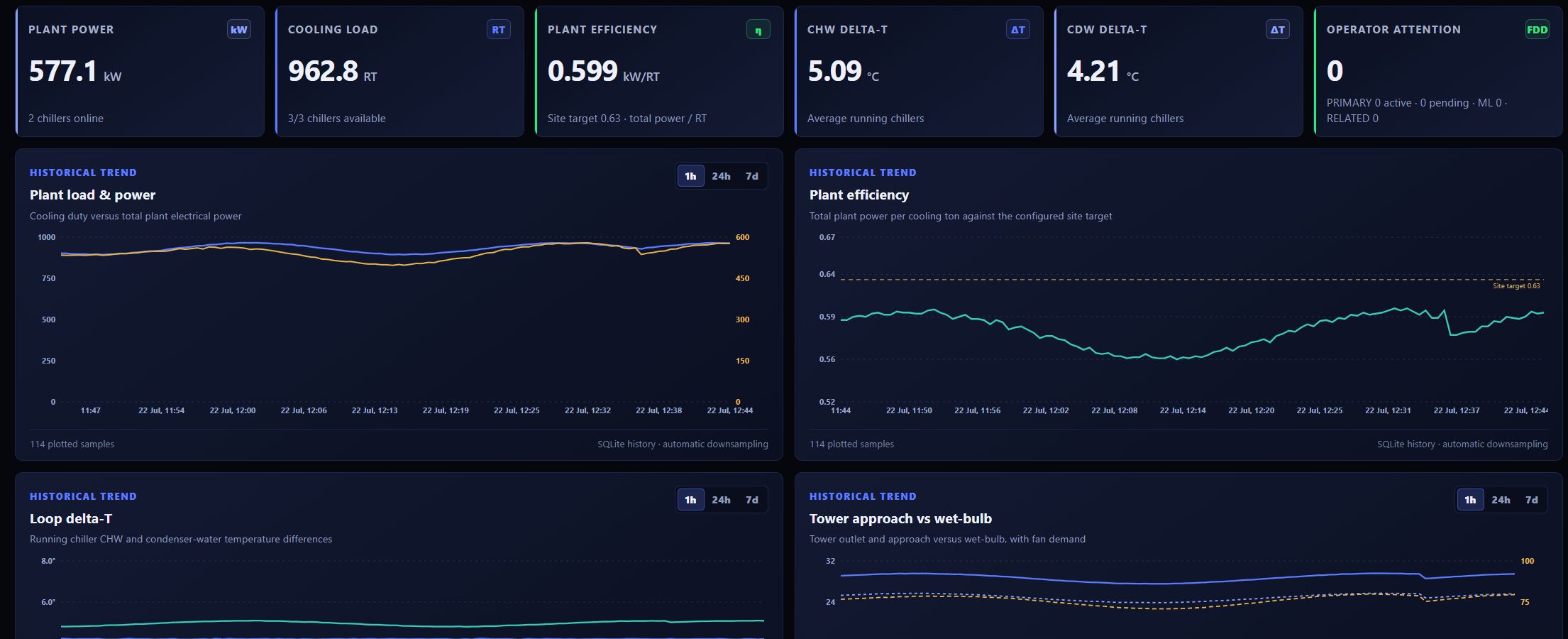Click the 'Loop delta-T' chart title
The height and width of the screenshot is (639, 1568).
pyautogui.click(x=71, y=518)
